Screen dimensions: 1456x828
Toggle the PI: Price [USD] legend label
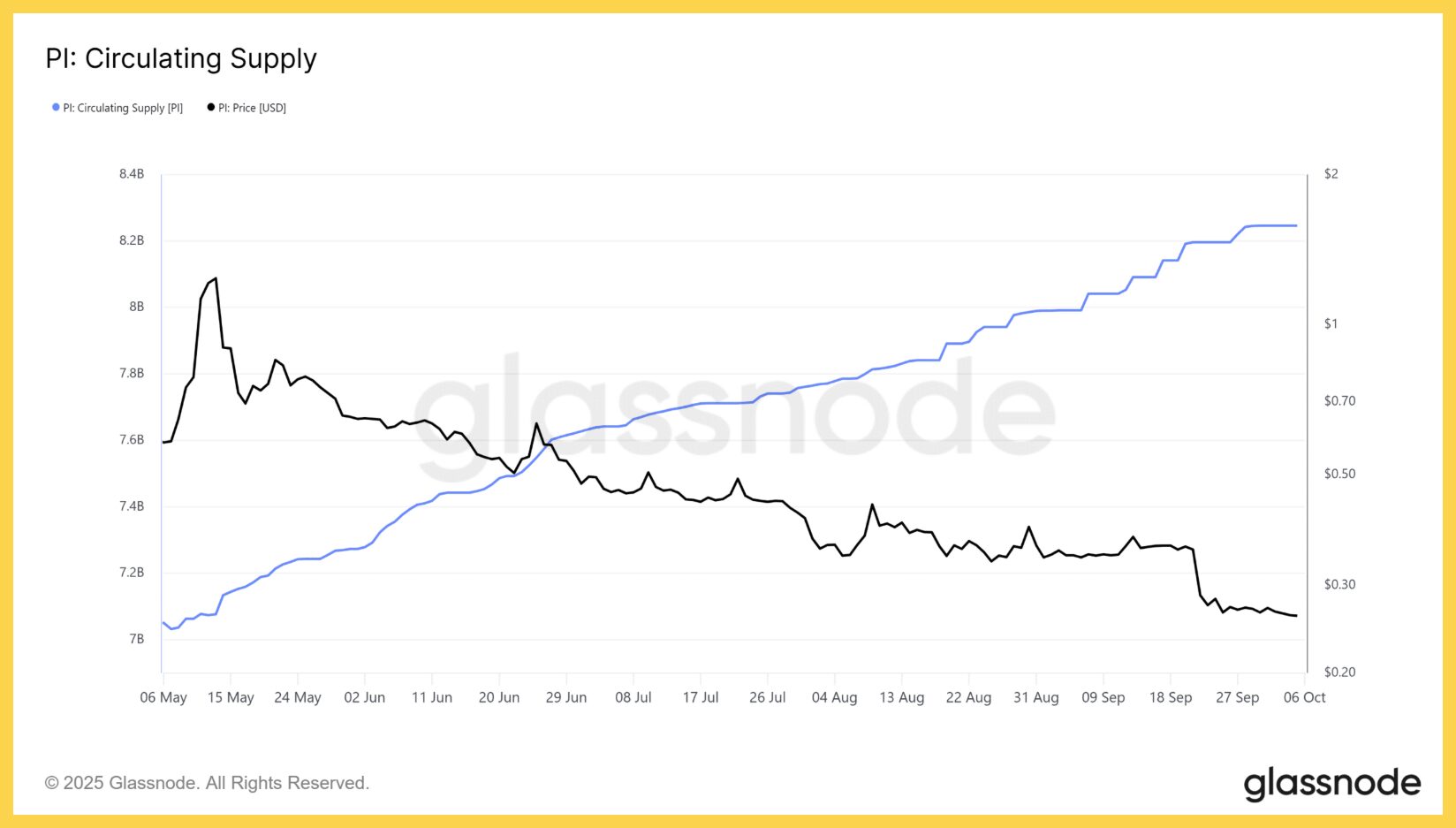click(x=253, y=108)
